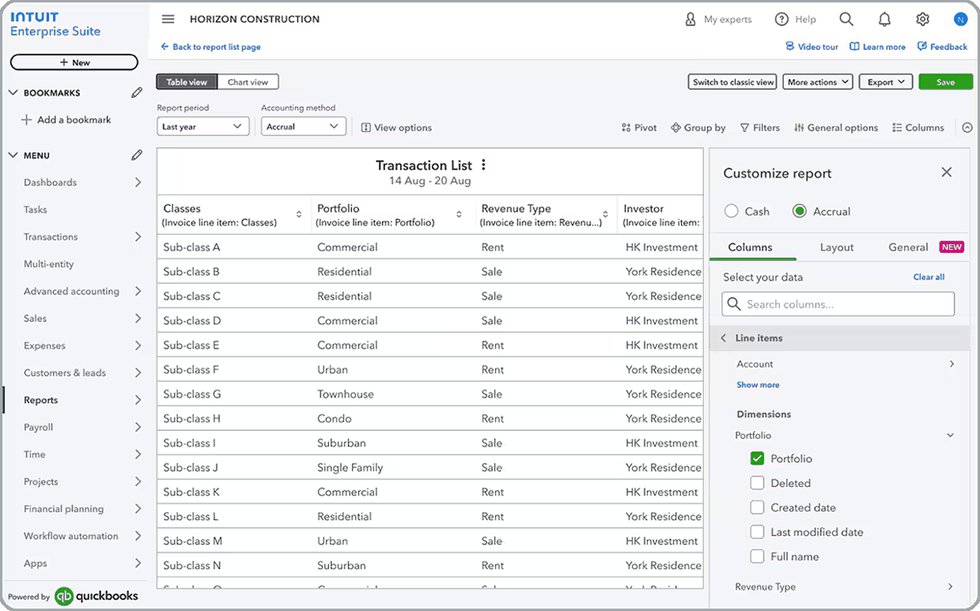Click the notifications bell icon
Viewport: 980px width, 611px height.
pos(884,19)
